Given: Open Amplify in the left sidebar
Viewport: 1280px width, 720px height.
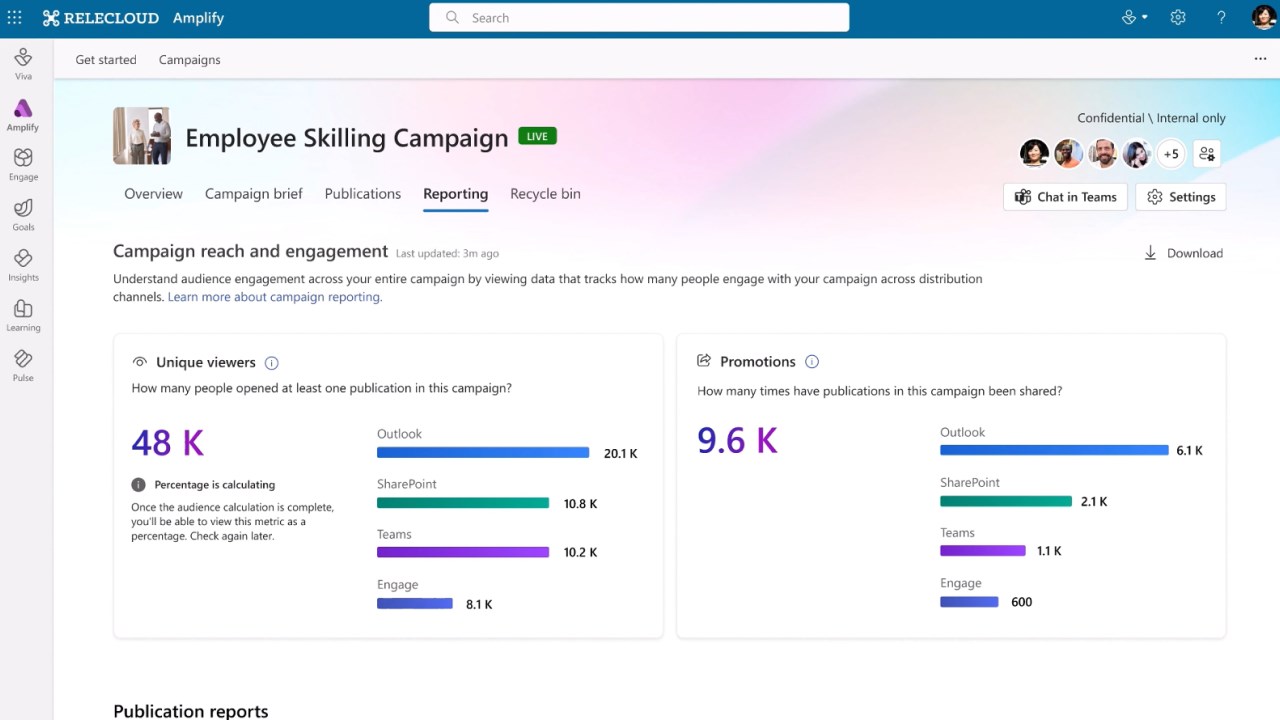Looking at the screenshot, I should coord(23,115).
